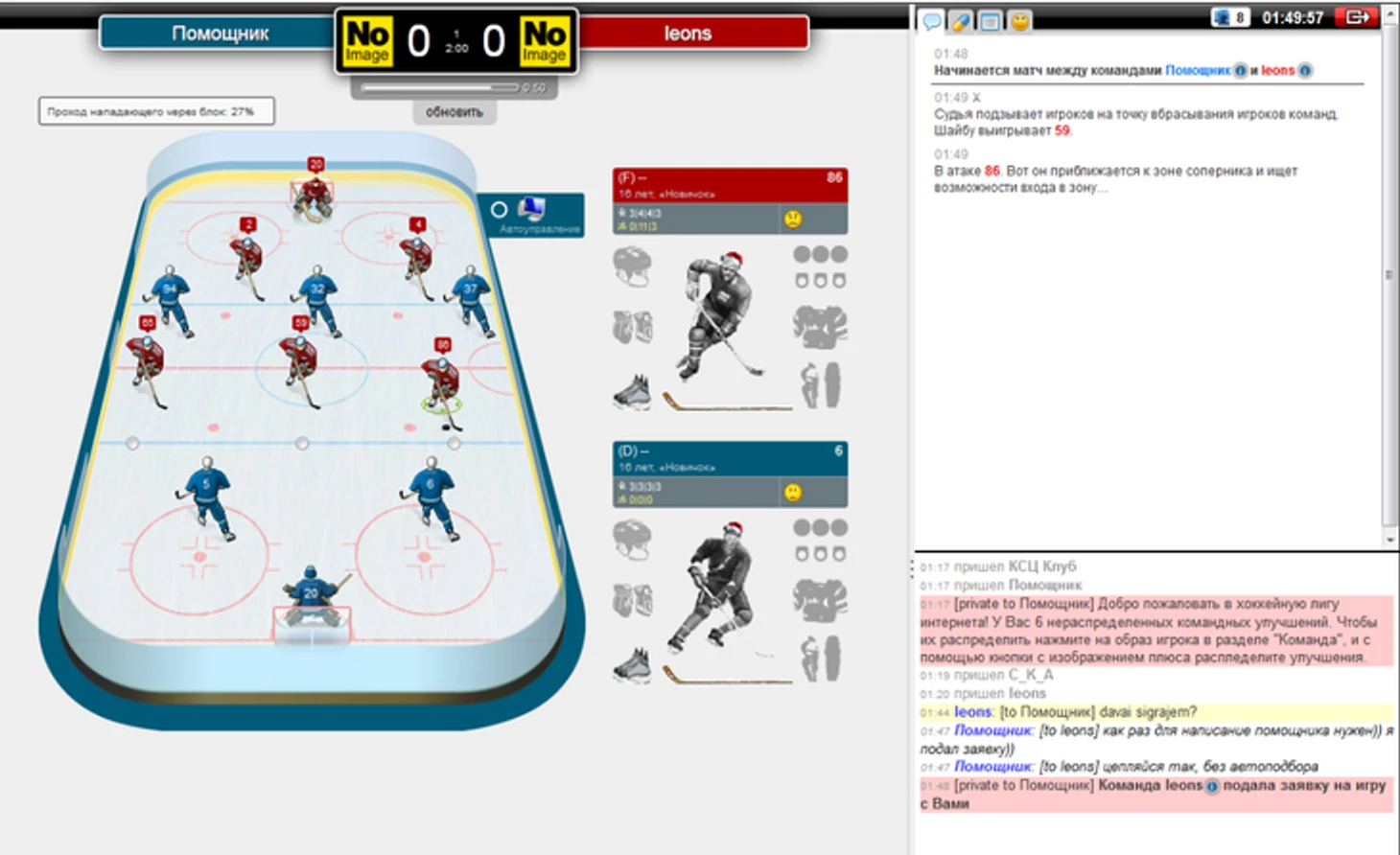Select red player number 59 on rink
Image resolution: width=1400 pixels, height=855 pixels.
point(300,362)
